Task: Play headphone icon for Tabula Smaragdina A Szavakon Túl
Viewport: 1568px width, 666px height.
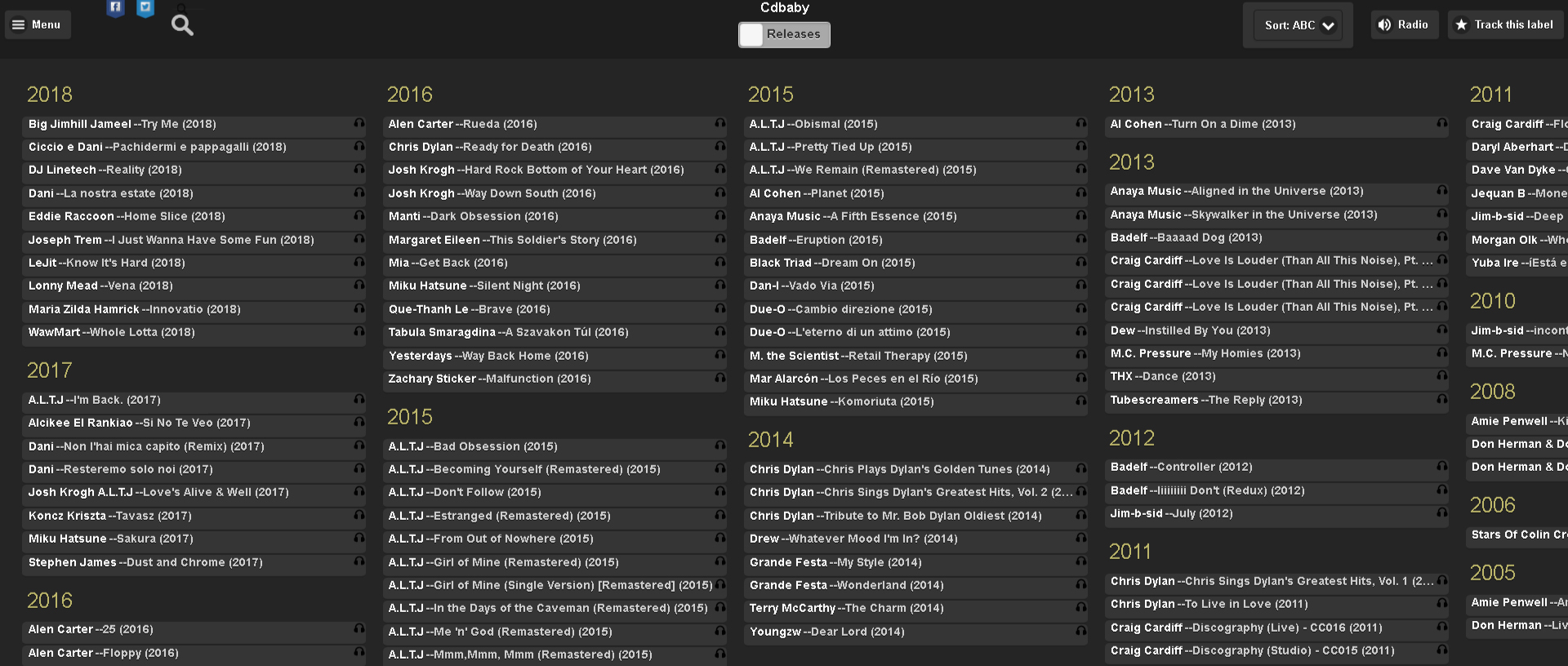Action: coord(720,331)
